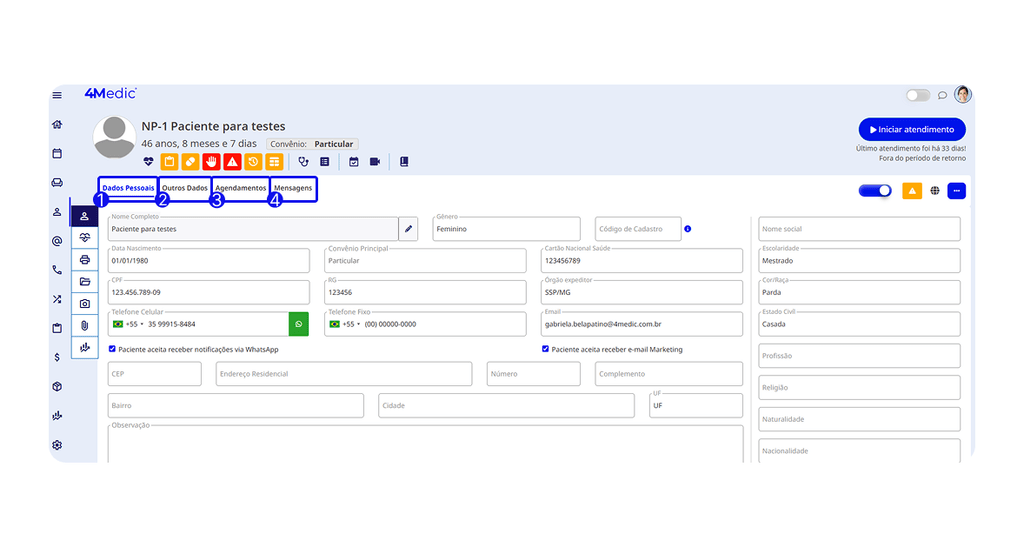Uncheck e-mail Marketing acceptance checkbox
Viewport: 1024px width, 548px height.
click(x=545, y=349)
